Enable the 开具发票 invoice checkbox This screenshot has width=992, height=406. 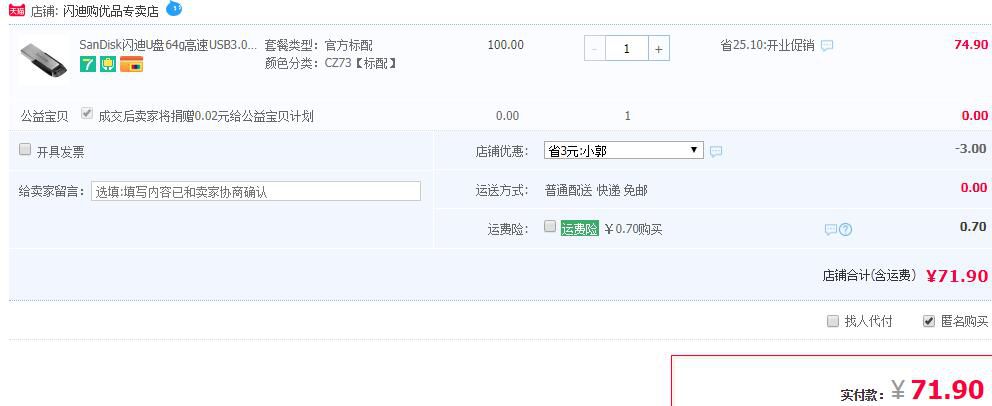[25, 149]
